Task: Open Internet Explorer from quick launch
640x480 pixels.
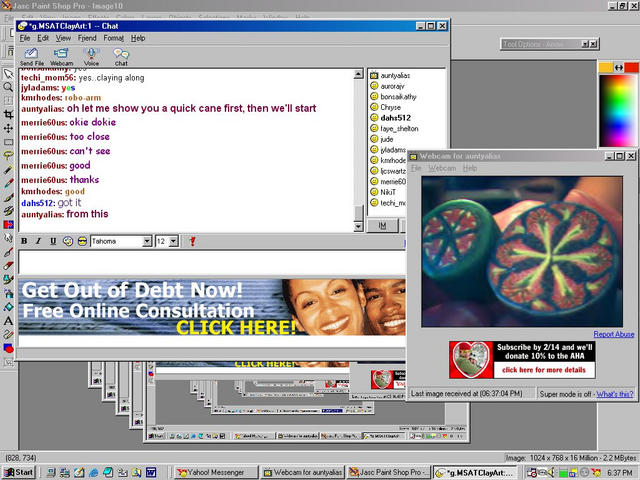Action: click(x=93, y=472)
